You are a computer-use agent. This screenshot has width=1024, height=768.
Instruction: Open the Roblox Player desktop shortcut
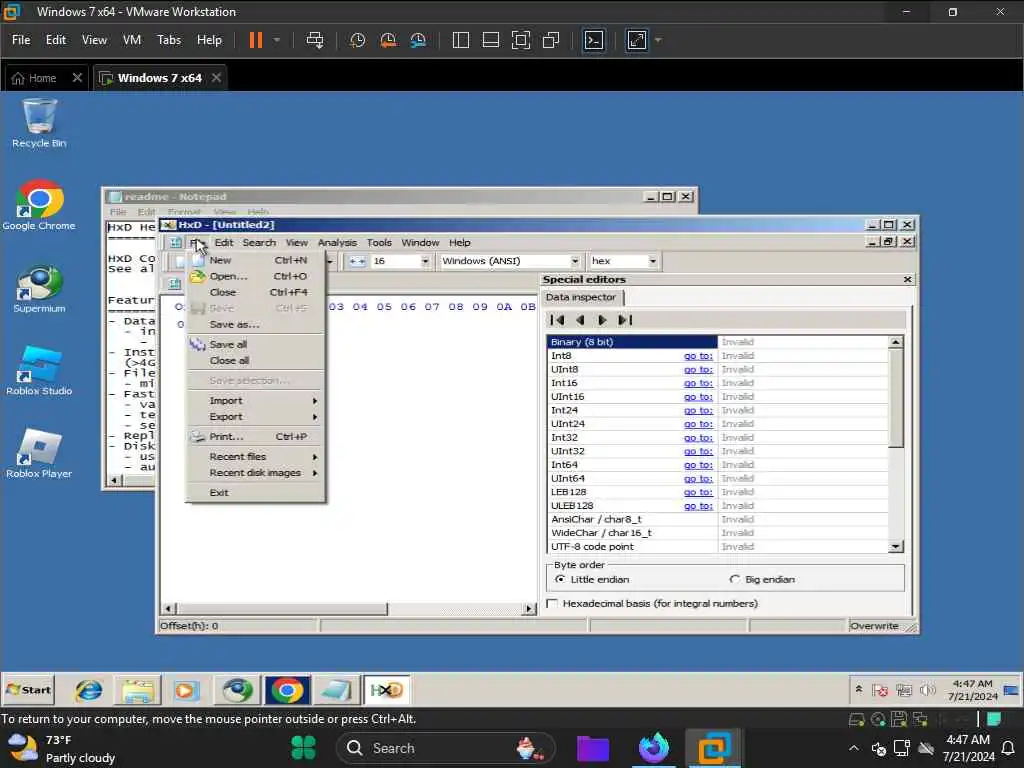(39, 454)
